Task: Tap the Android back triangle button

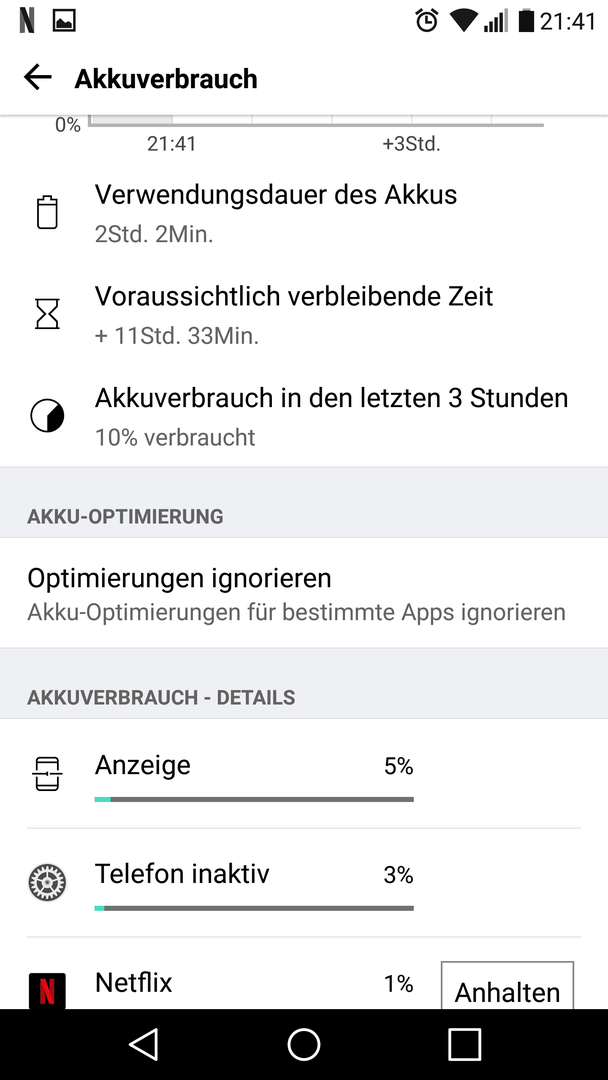Action: click(x=144, y=1044)
